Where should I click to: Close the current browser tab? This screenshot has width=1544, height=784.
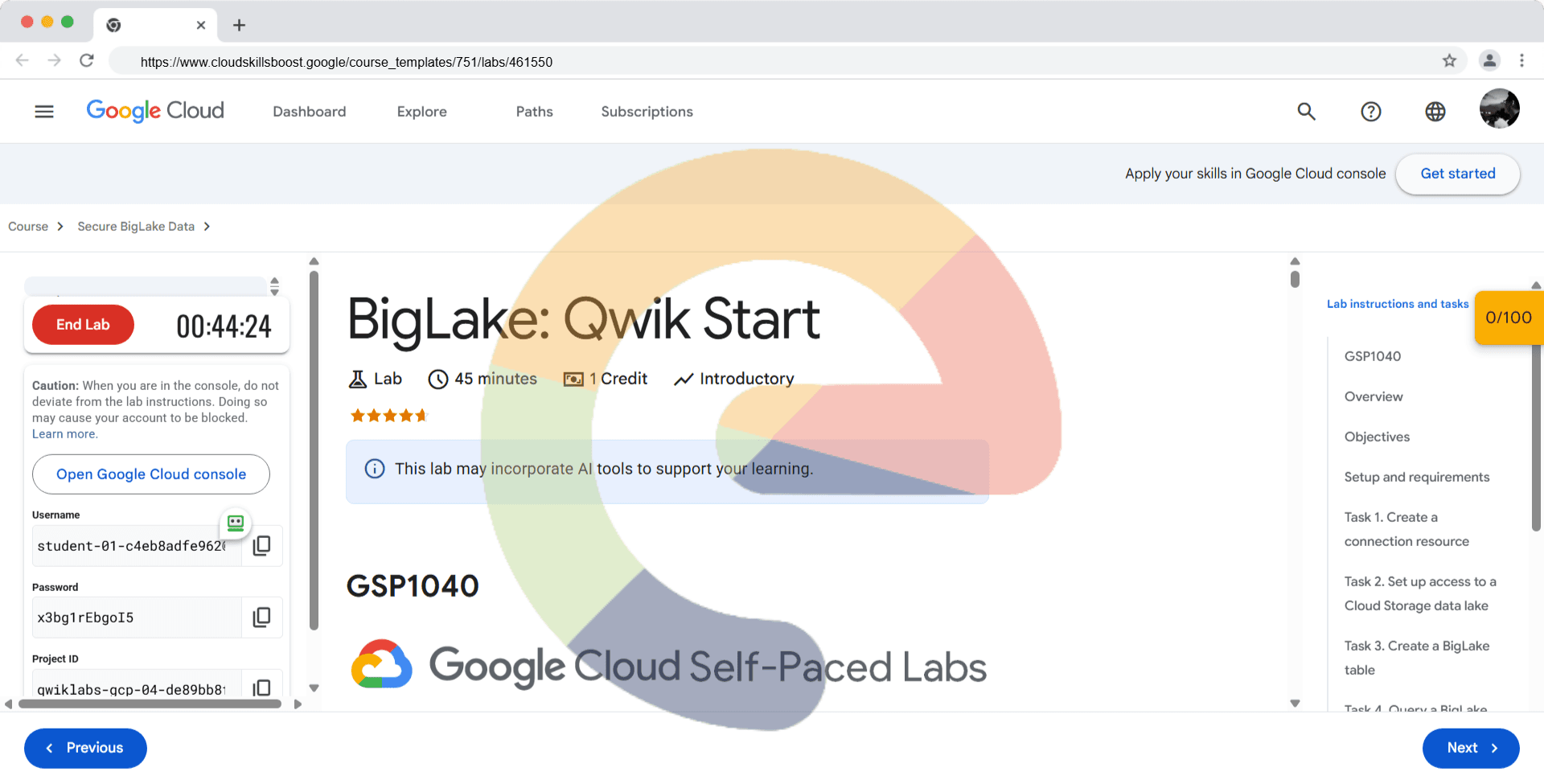[x=201, y=25]
